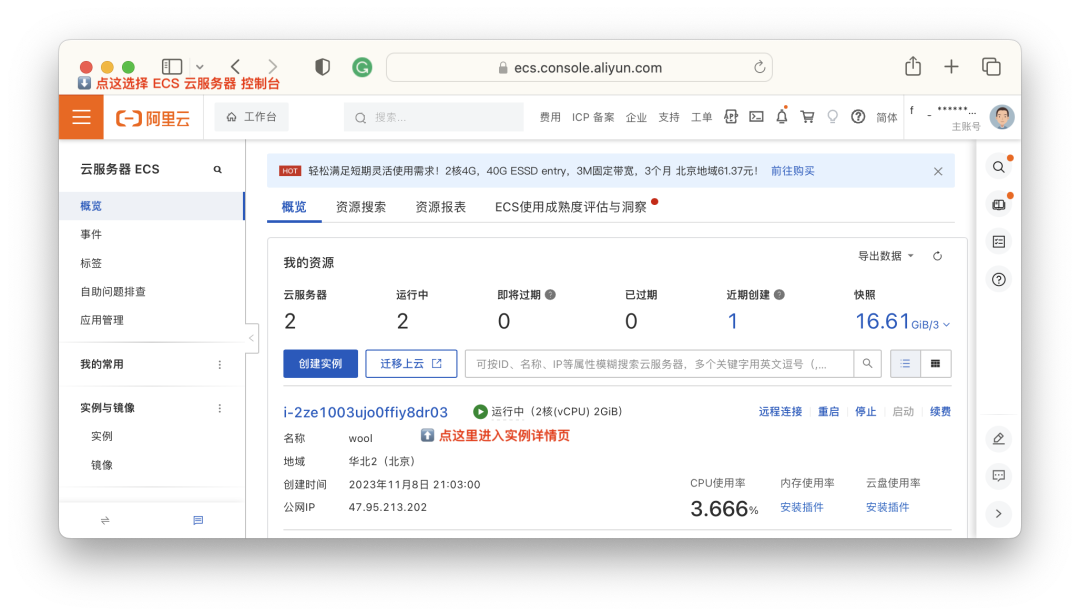The image size is (1080, 616).
Task: Click 重启 for the instance
Action: click(x=829, y=412)
